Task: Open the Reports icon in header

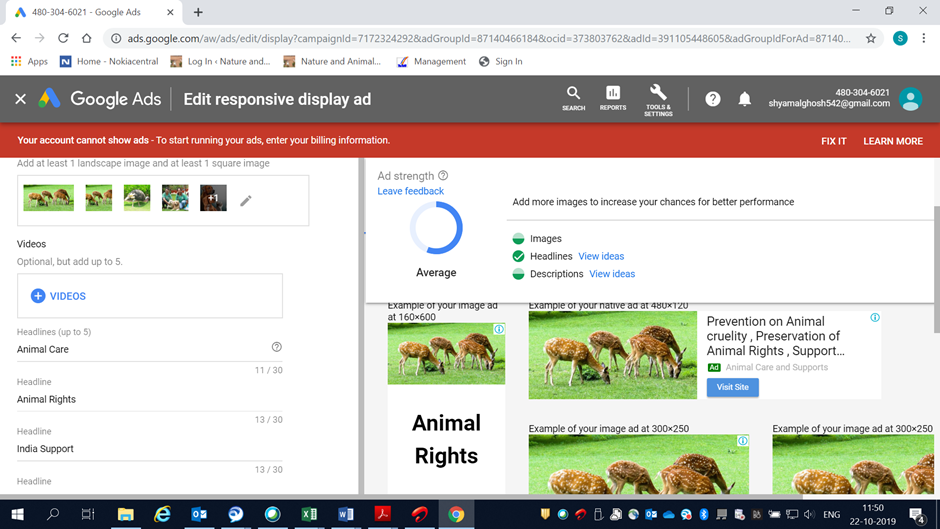Action: pyautogui.click(x=613, y=98)
